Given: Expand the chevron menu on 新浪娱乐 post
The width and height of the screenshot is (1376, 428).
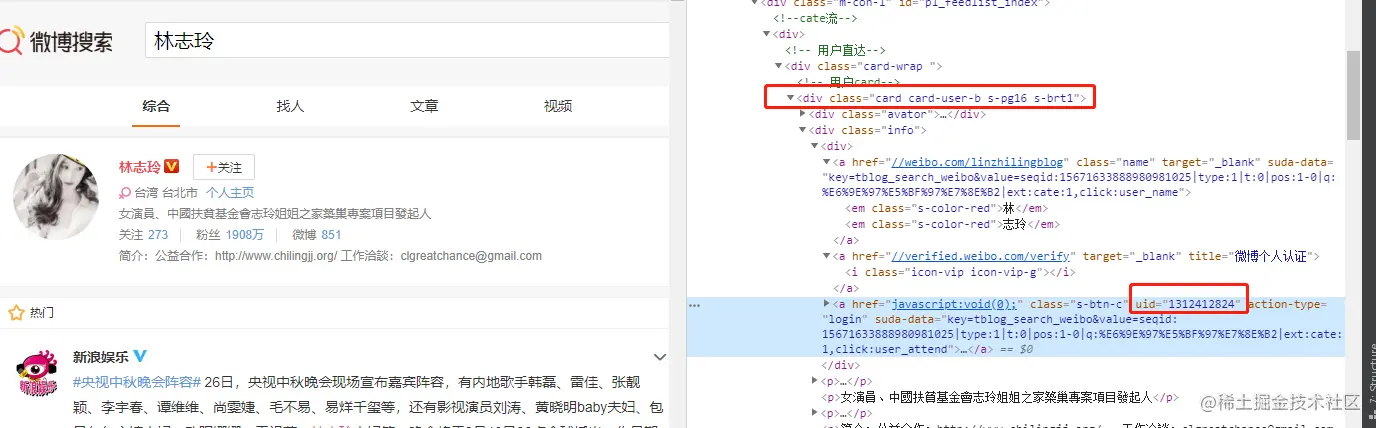Looking at the screenshot, I should [659, 357].
